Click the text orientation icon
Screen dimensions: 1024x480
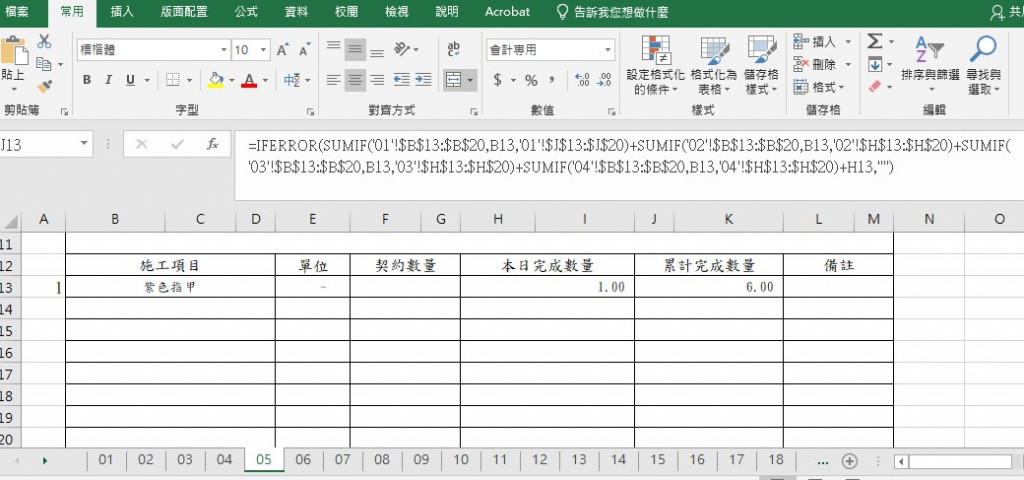[x=402, y=48]
